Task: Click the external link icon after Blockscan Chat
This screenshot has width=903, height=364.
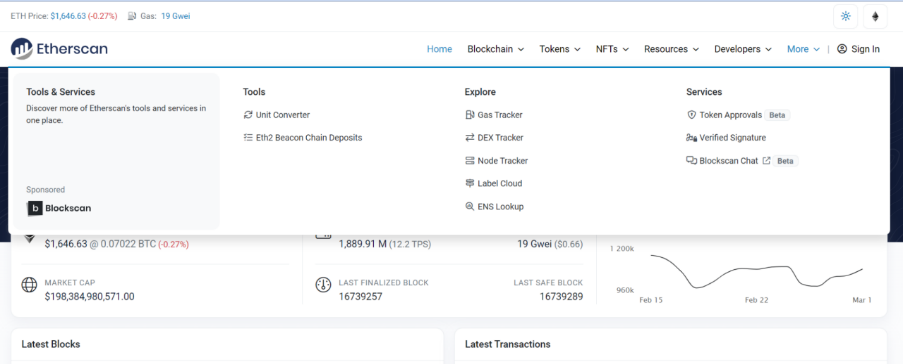Action: pyautogui.click(x=766, y=161)
